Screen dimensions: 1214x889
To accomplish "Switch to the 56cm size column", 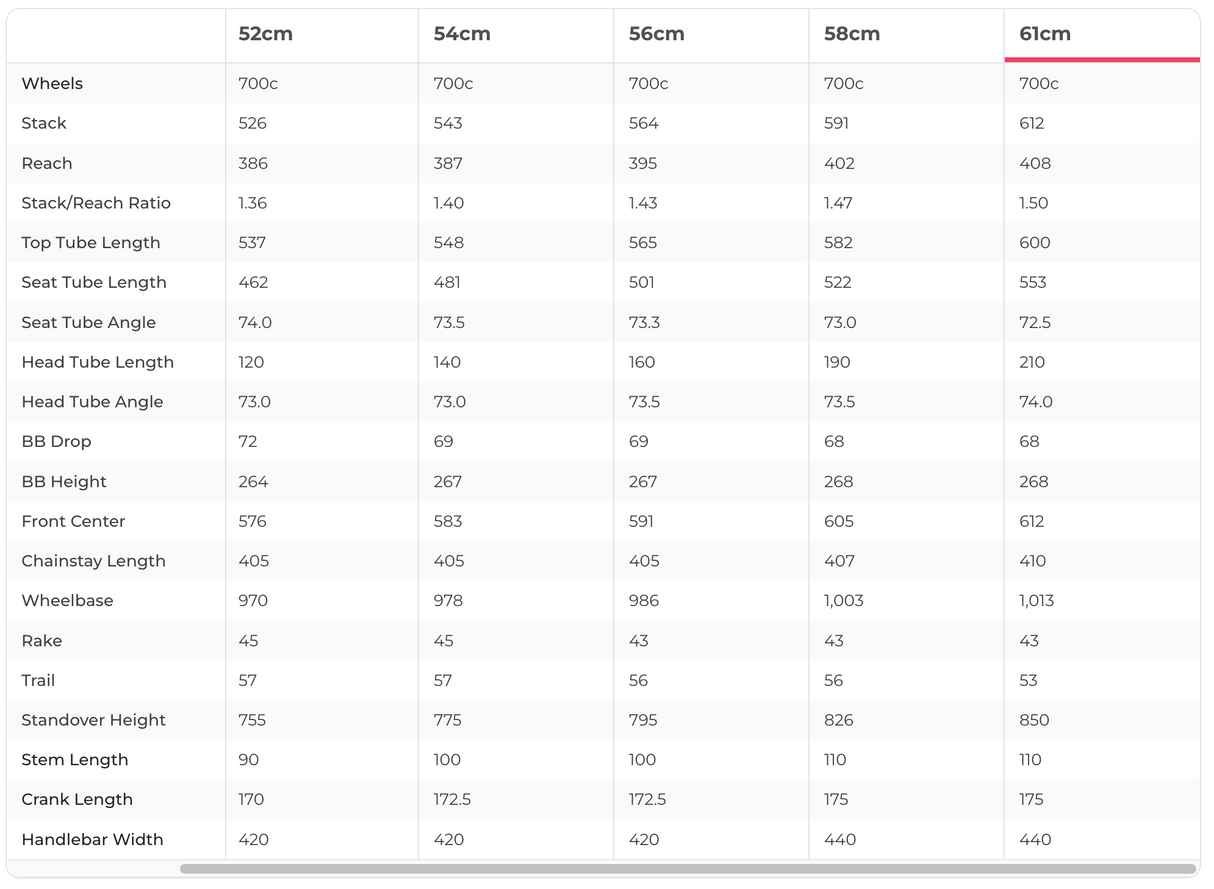I will point(656,34).
